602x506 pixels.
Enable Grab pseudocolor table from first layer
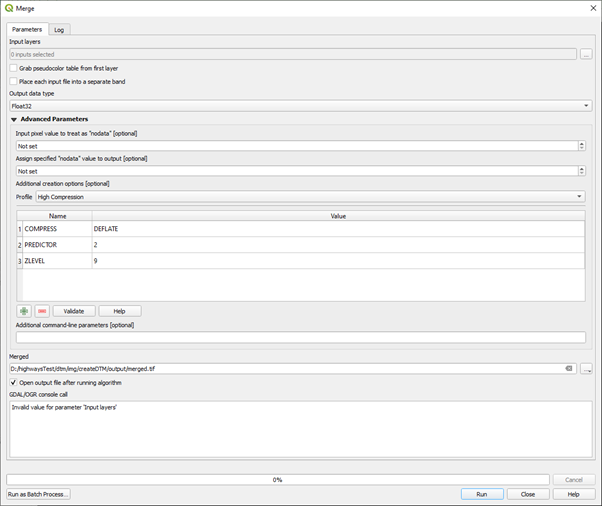(13, 68)
